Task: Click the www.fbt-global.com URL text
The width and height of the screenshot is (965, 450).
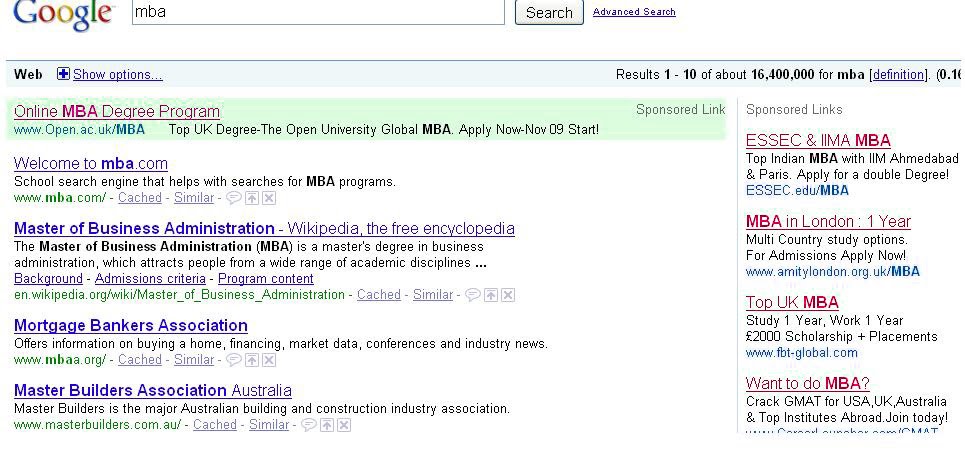Action: click(x=801, y=353)
